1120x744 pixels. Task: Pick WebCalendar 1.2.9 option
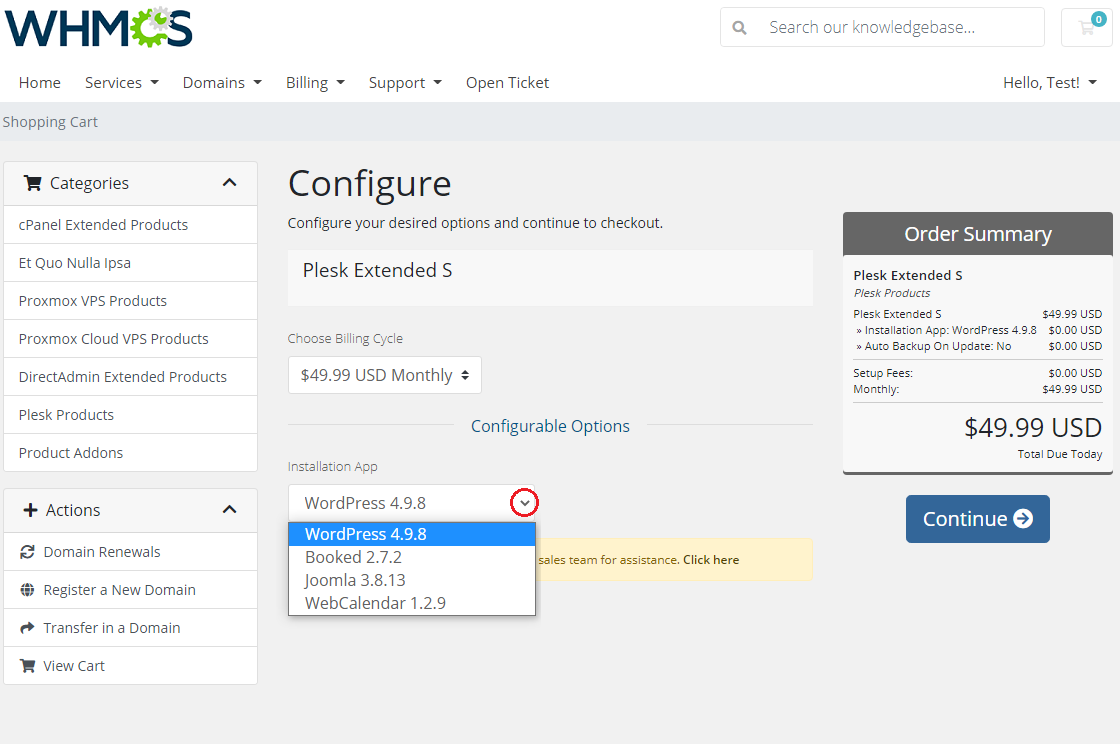(x=412, y=603)
